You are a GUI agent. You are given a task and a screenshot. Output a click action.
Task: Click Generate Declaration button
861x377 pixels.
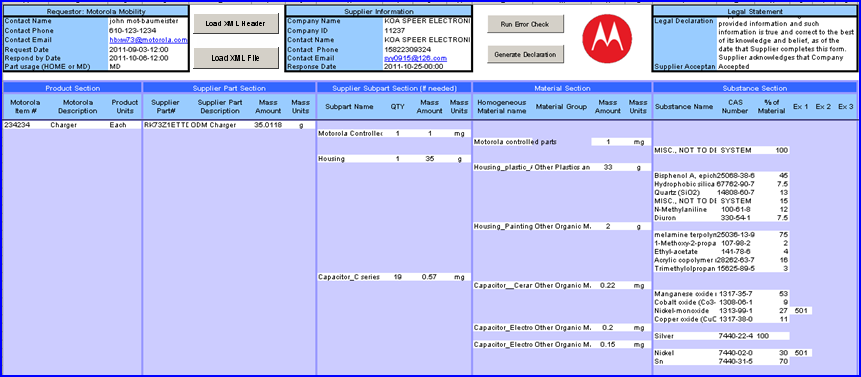[x=525, y=54]
